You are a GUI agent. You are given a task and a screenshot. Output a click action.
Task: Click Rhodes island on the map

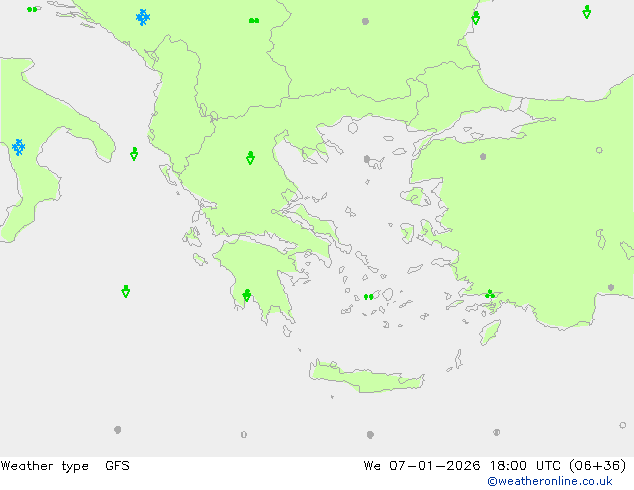(490, 332)
